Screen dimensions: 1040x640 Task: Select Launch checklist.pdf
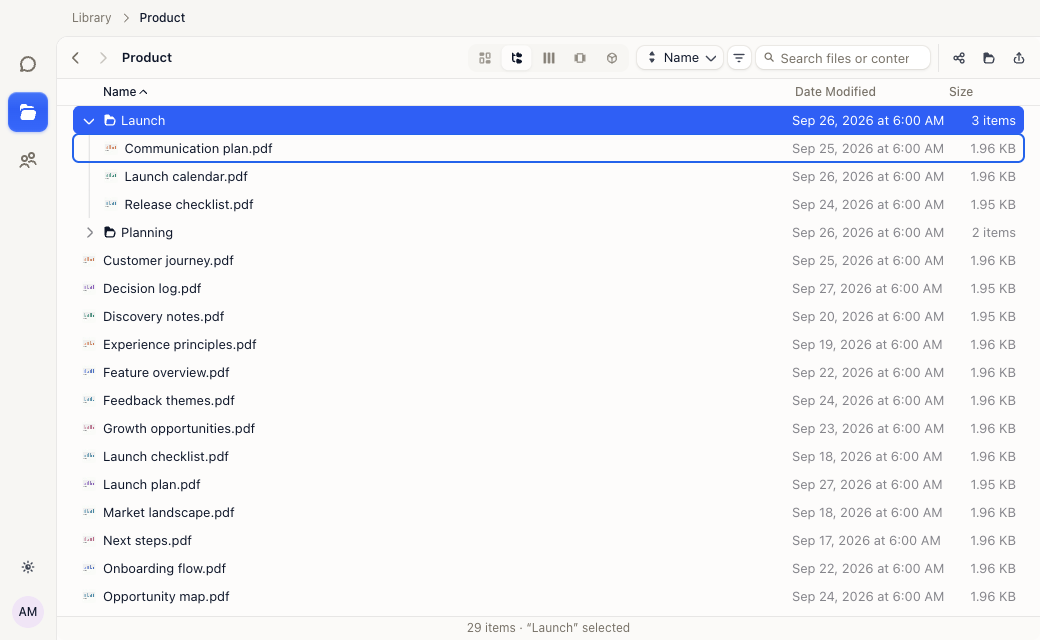[549, 457]
